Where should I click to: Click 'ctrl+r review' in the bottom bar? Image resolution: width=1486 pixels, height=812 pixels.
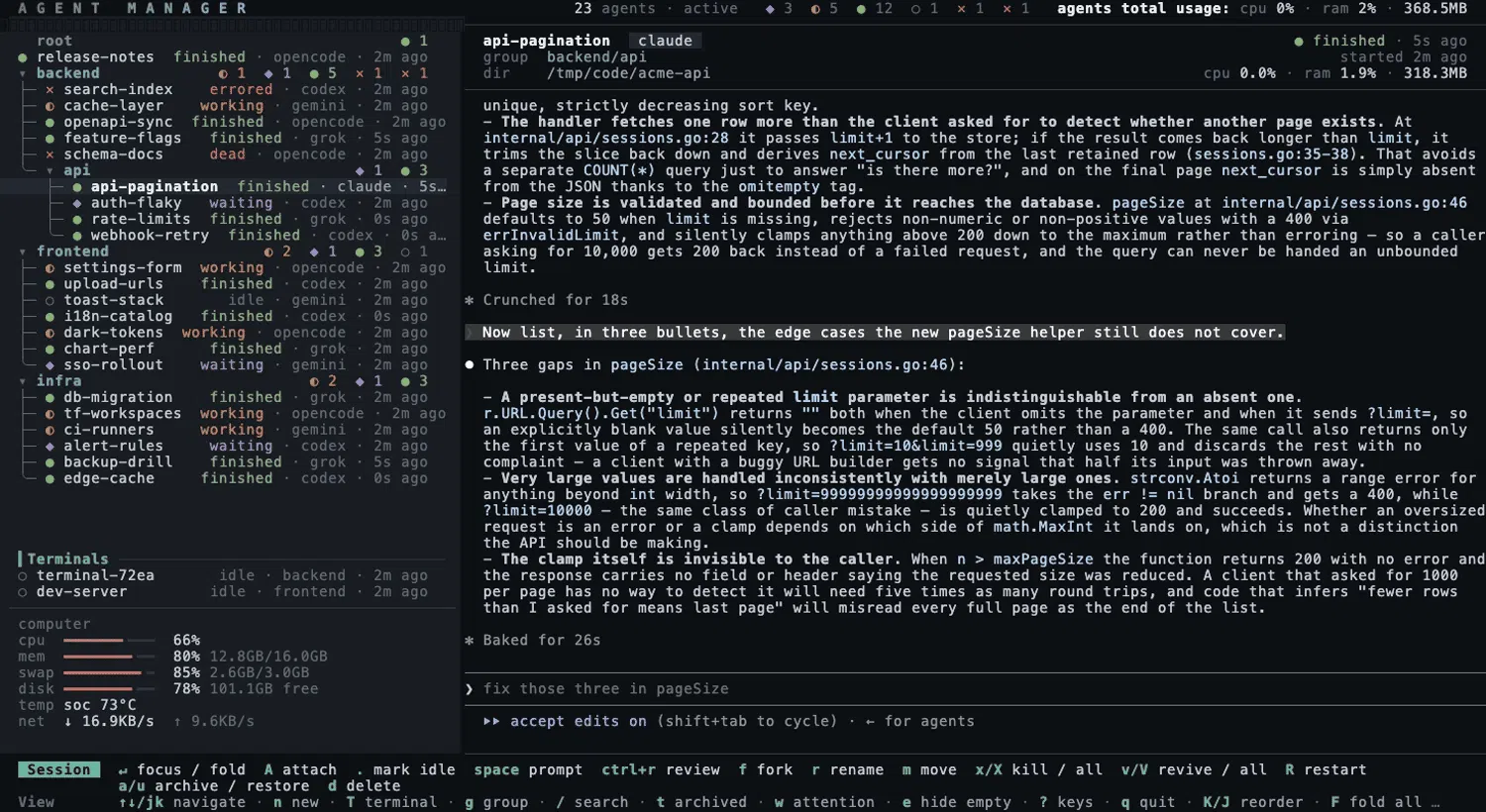click(x=661, y=769)
